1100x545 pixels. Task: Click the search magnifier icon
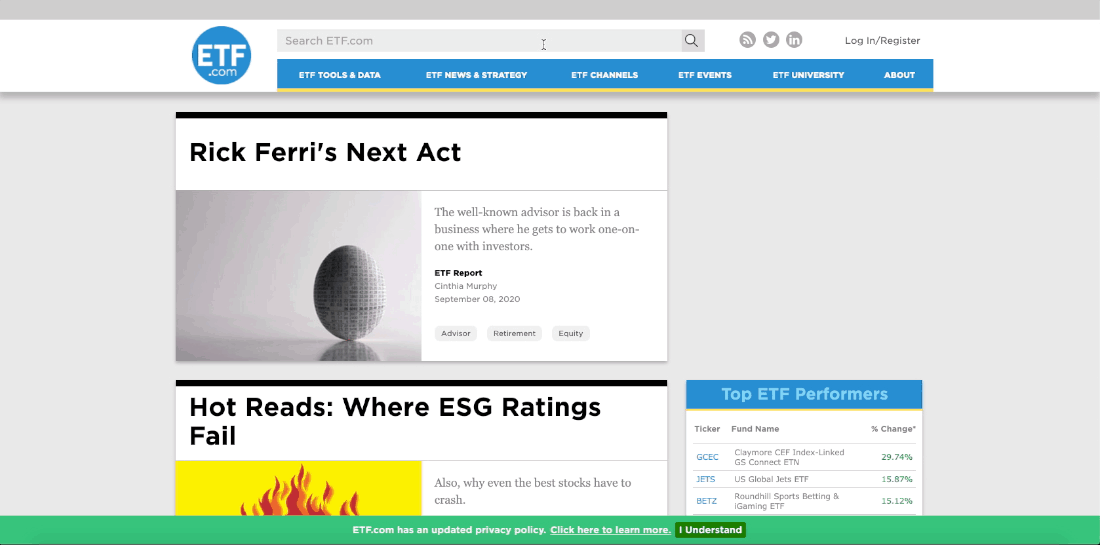(x=692, y=41)
